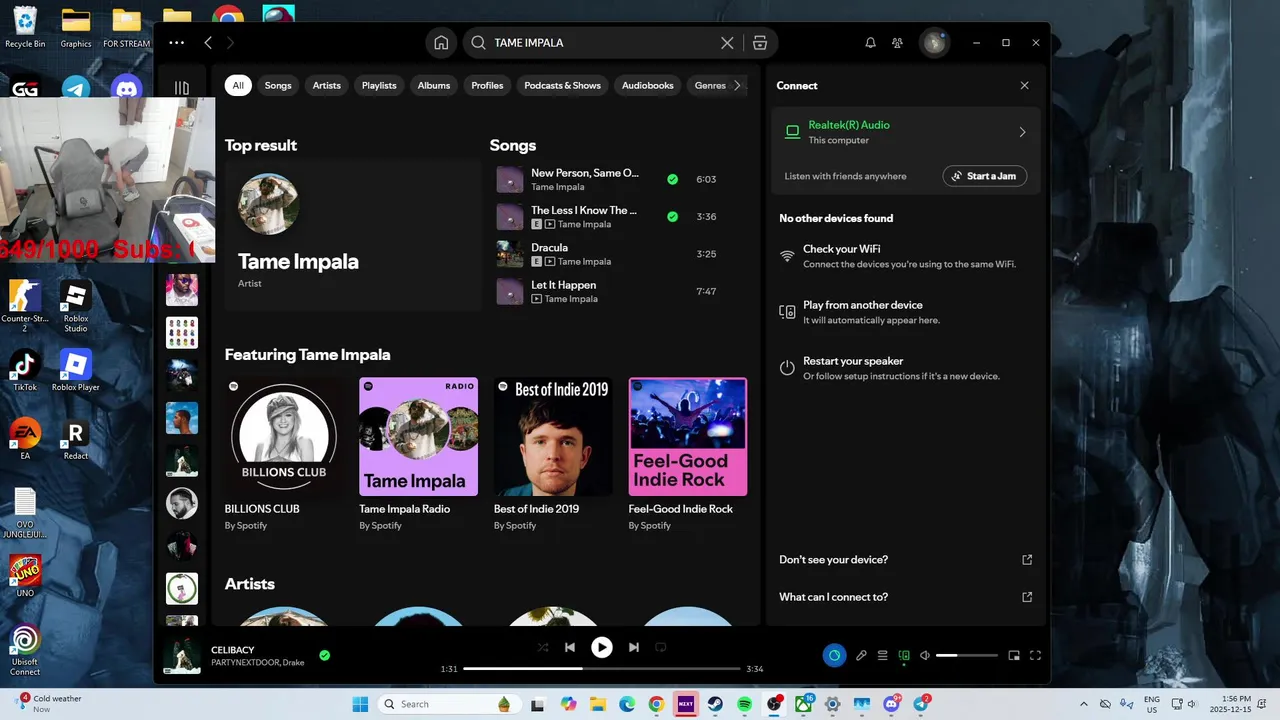Screen dimensions: 1280x720
Task: Open Feel-Good Indie Rock playlist
Action: [687, 436]
